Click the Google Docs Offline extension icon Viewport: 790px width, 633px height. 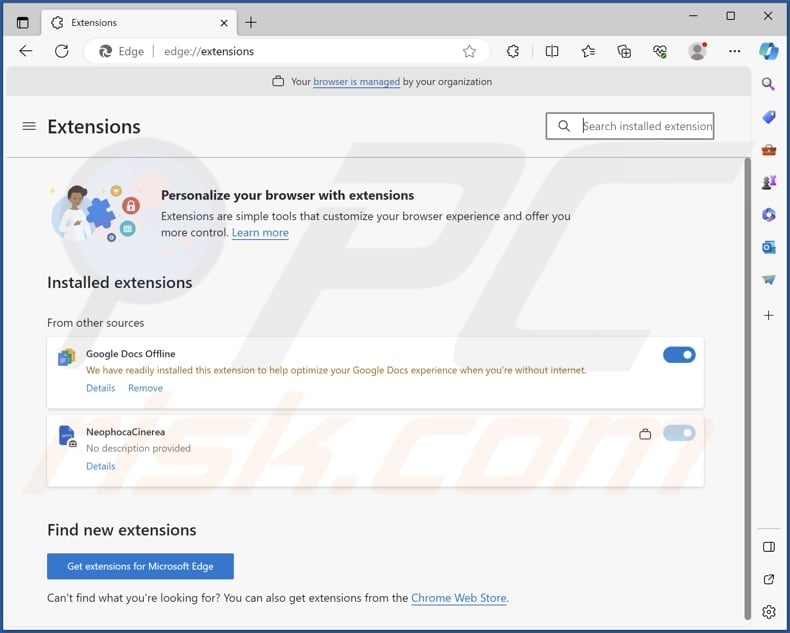pos(67,357)
